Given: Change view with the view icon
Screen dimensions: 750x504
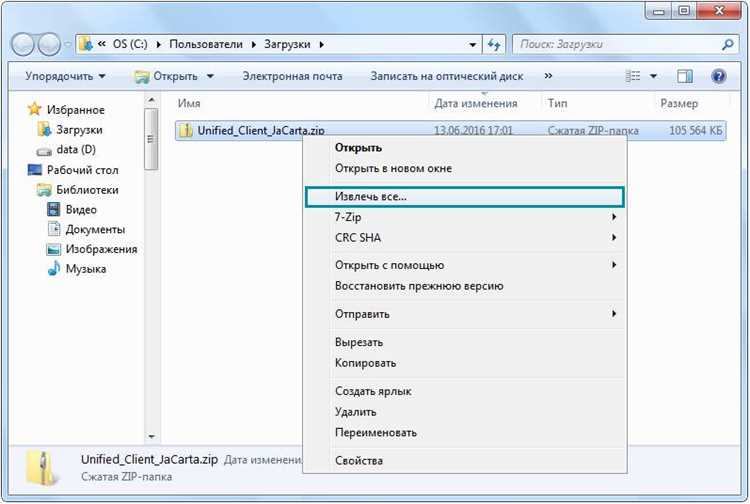Looking at the screenshot, I should click(x=633, y=76).
